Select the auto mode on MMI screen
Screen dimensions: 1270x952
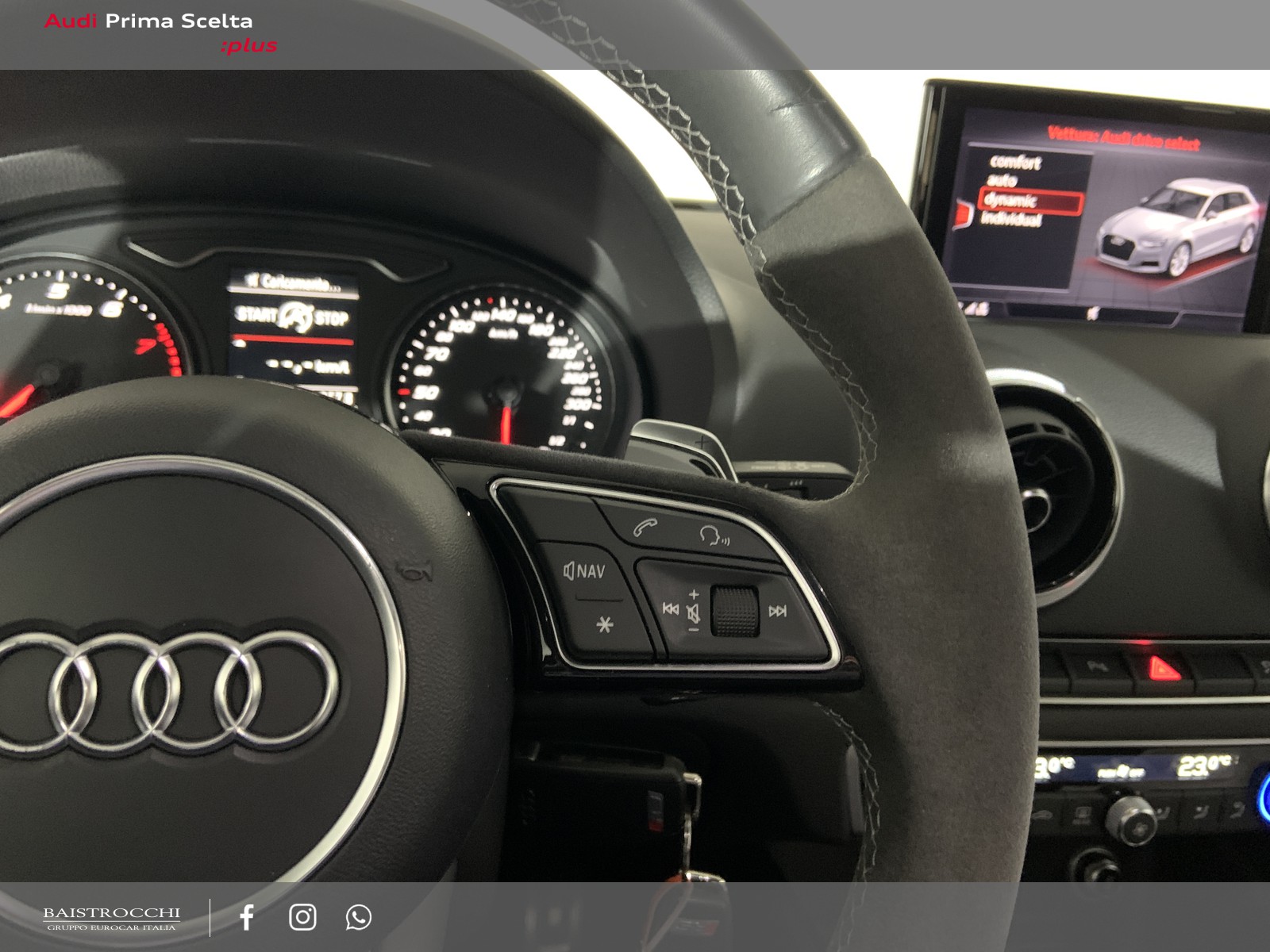pos(1002,181)
